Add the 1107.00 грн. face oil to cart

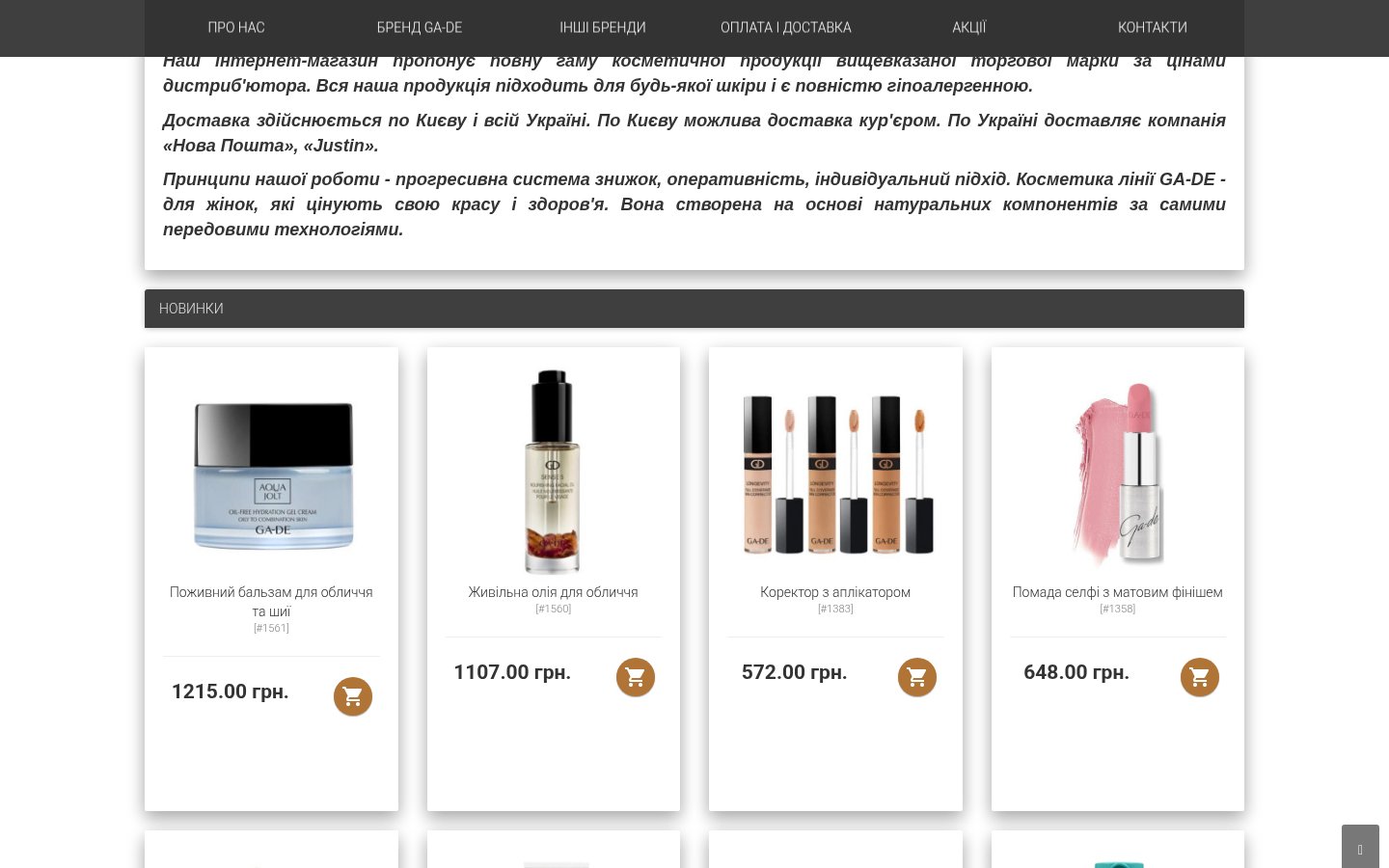(636, 677)
